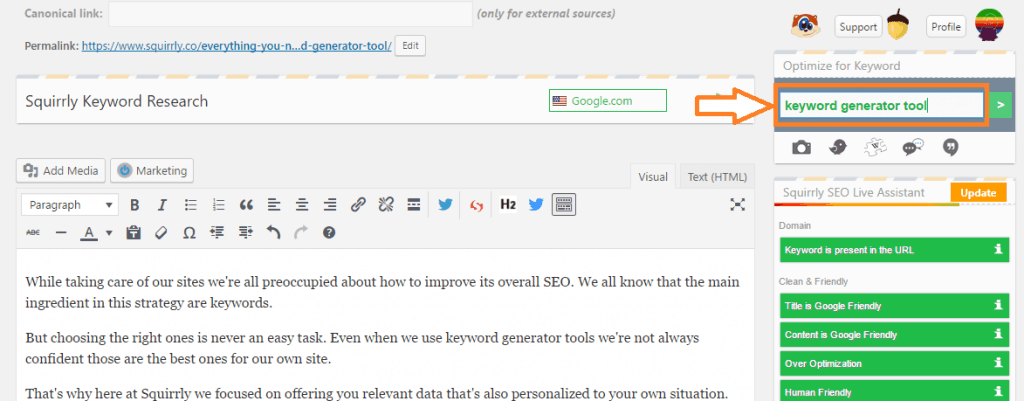Click the keyword generator tool input field
The image size is (1024, 401).
coord(880,105)
